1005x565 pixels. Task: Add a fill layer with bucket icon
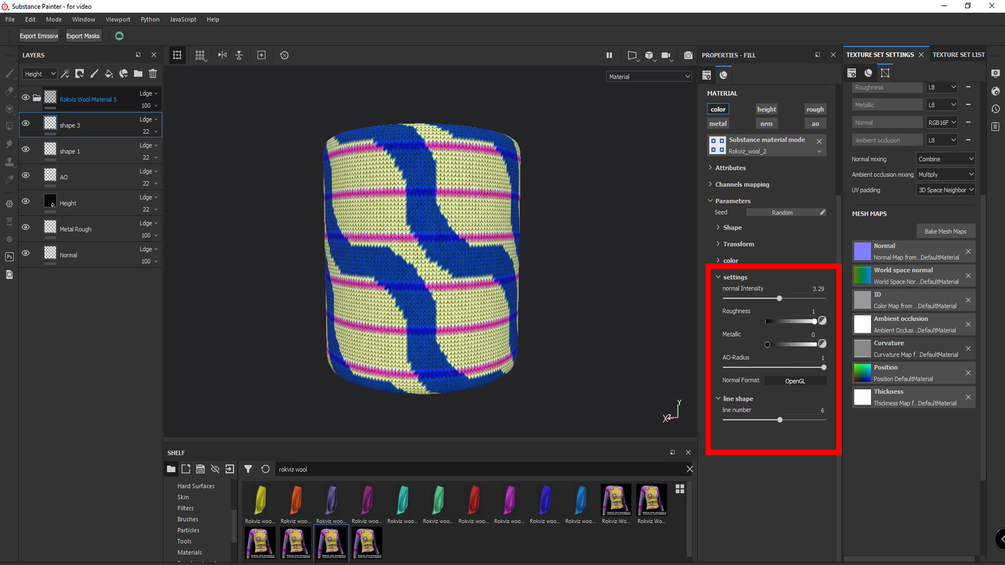pyautogui.click(x=109, y=74)
